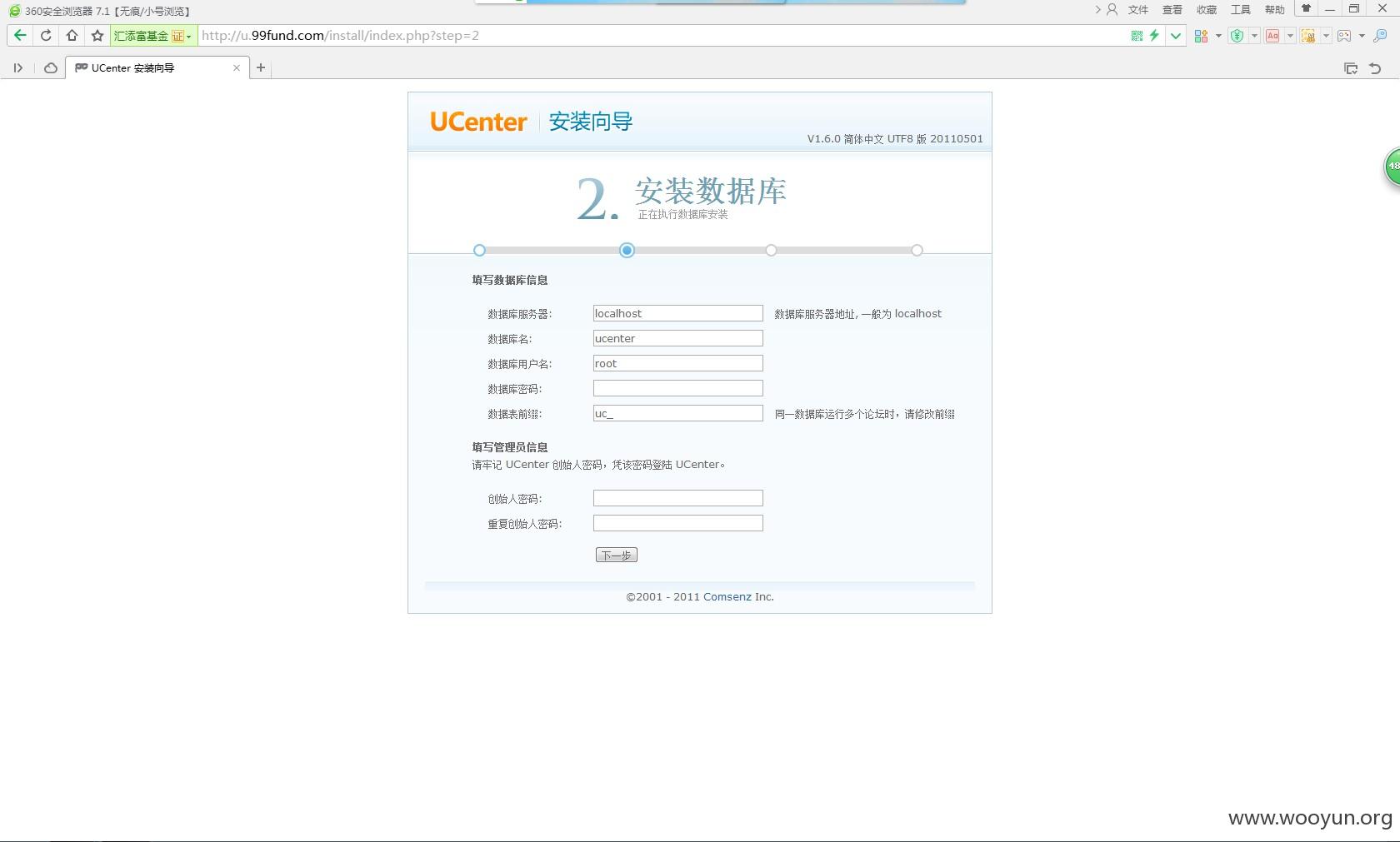Open the 汇添富基金 site certificate dropdown
The width and height of the screenshot is (1400, 842).
point(153,36)
